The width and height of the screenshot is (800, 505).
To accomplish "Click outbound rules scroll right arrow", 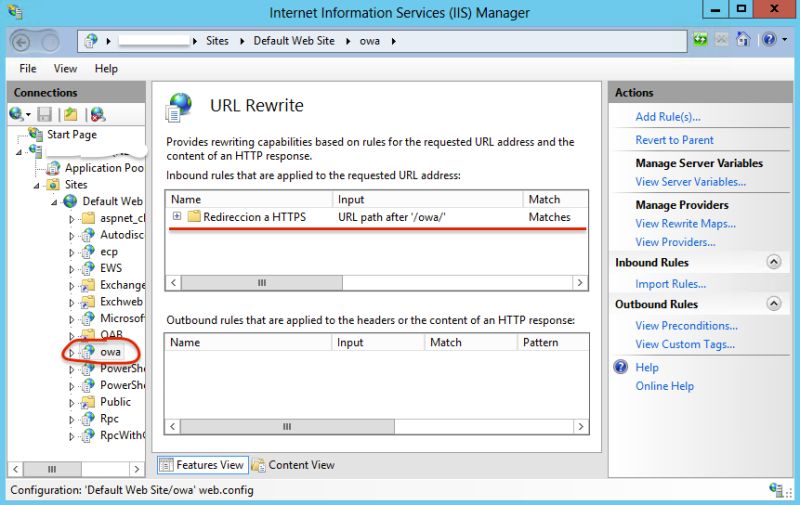I will pyautogui.click(x=581, y=426).
